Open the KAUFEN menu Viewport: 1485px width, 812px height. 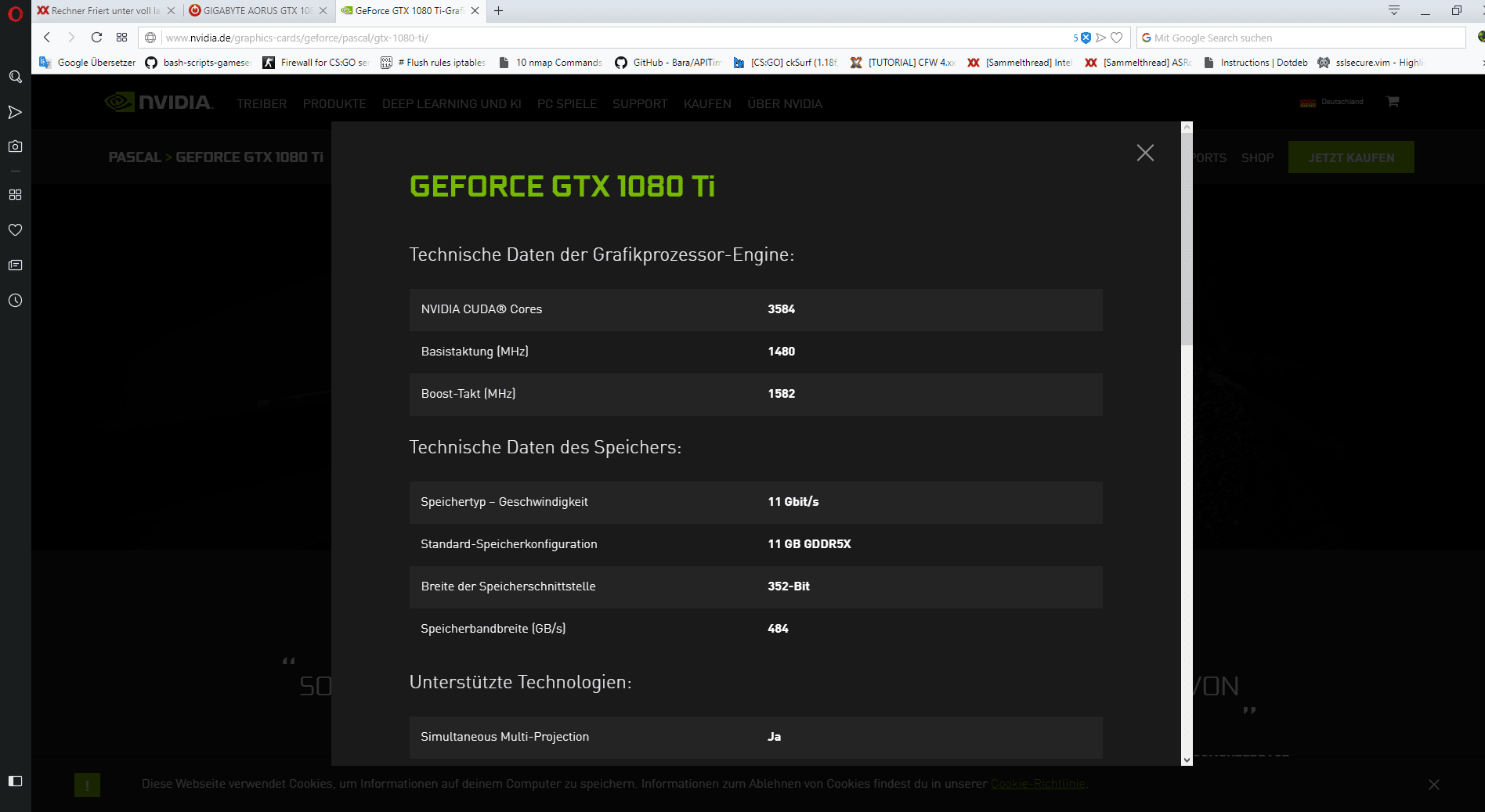[x=707, y=104]
